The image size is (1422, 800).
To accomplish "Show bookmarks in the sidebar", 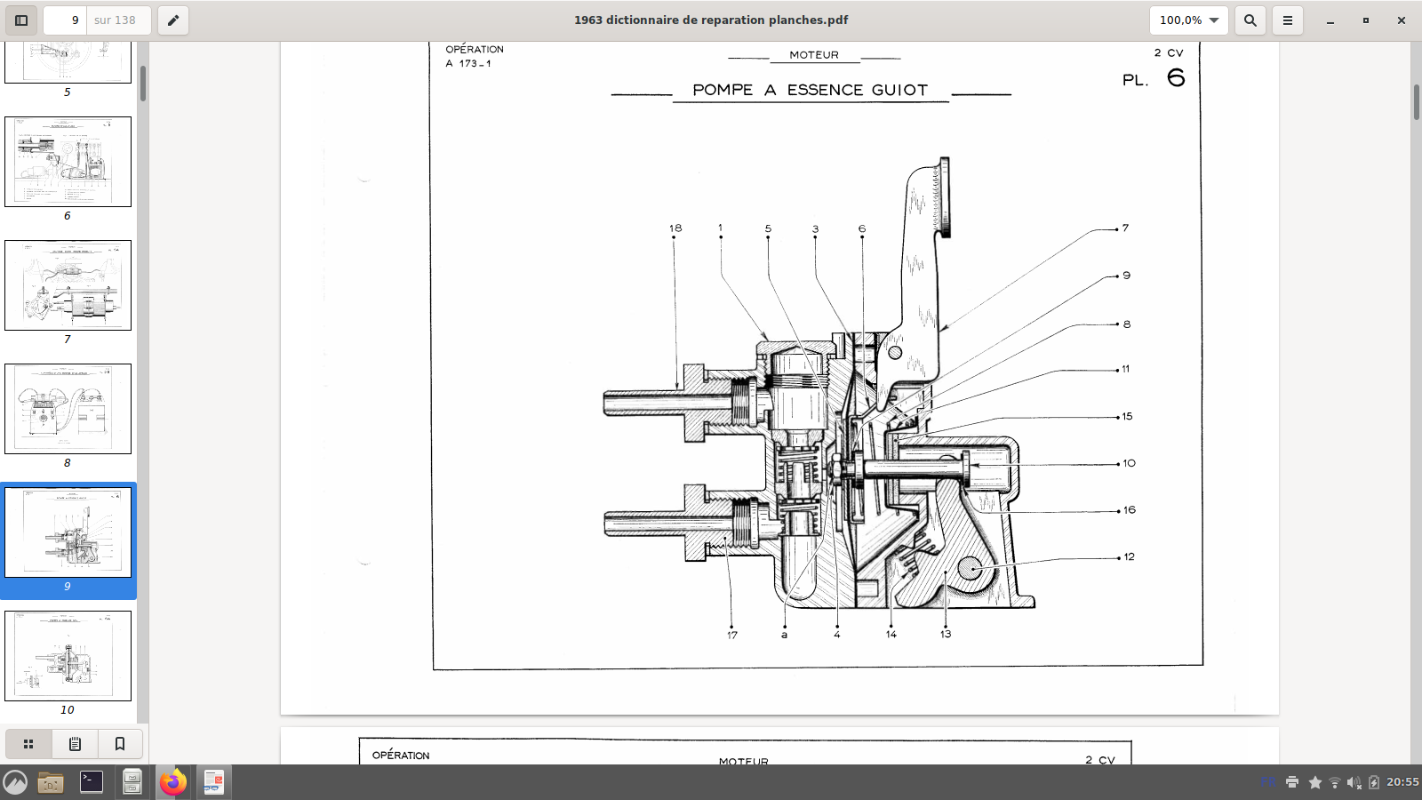I will (x=120, y=744).
